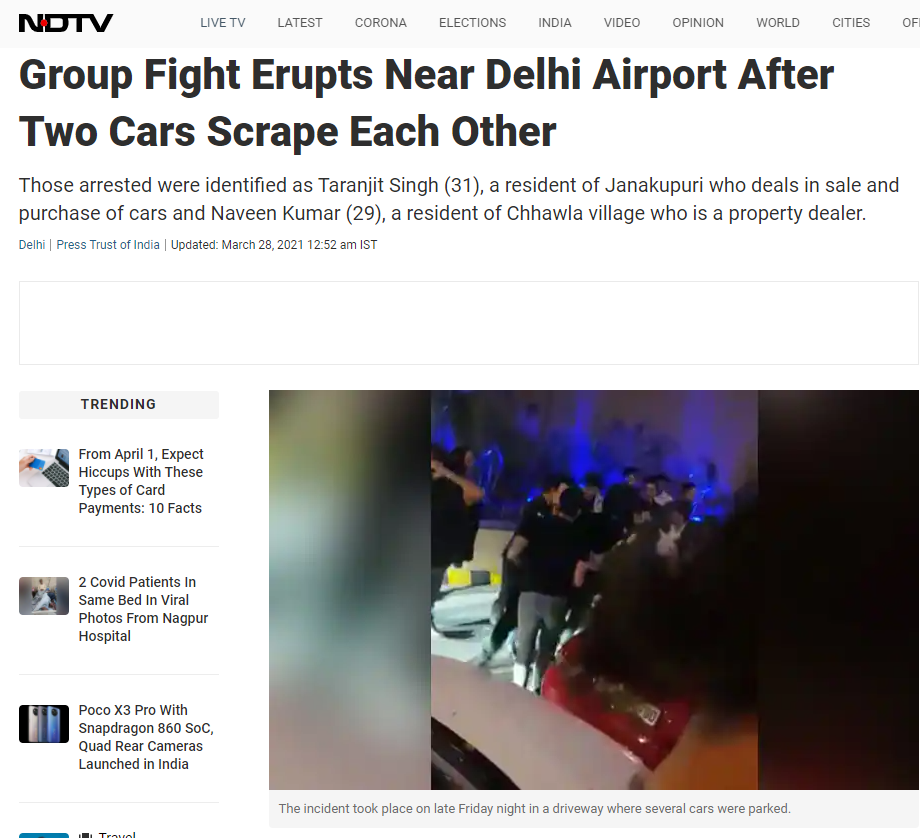The image size is (920, 838).
Task: Select ELECTIONS in the navigation bar
Action: click(472, 23)
